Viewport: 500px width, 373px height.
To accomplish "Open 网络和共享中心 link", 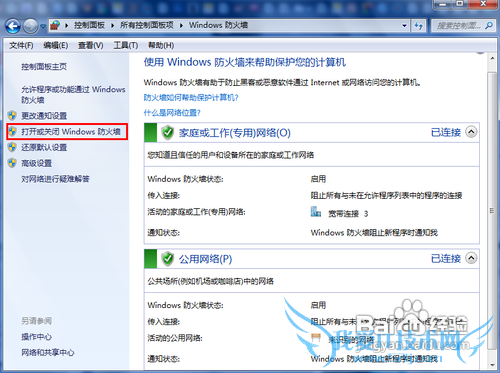I will click(x=48, y=353).
